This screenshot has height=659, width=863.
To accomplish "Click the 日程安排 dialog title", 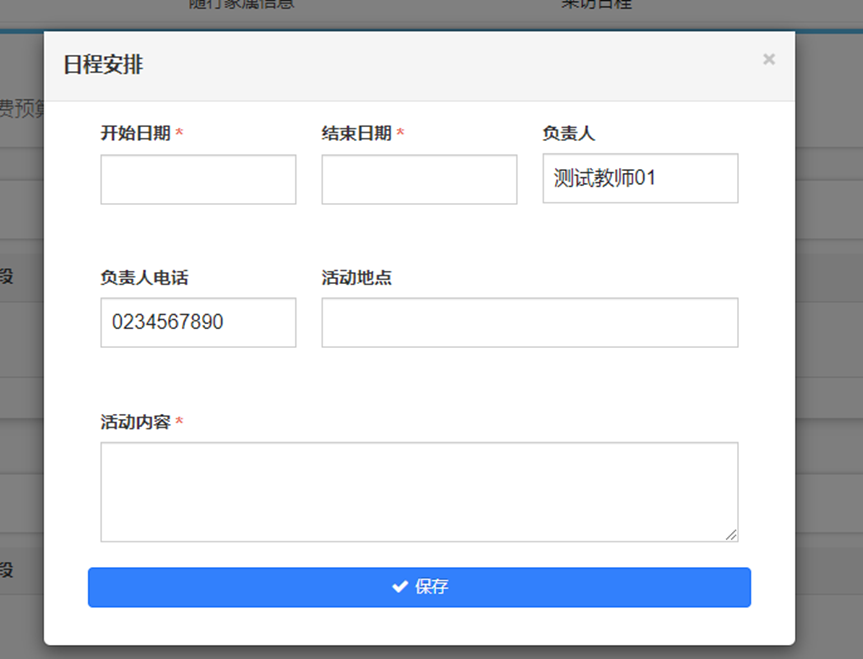I will 103,66.
